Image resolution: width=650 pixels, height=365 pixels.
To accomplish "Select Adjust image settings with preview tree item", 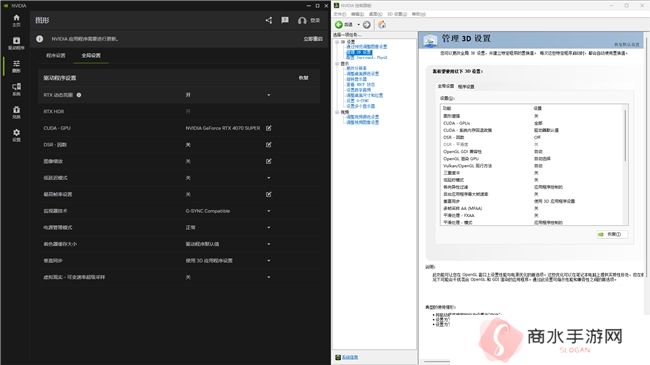I will [x=366, y=47].
